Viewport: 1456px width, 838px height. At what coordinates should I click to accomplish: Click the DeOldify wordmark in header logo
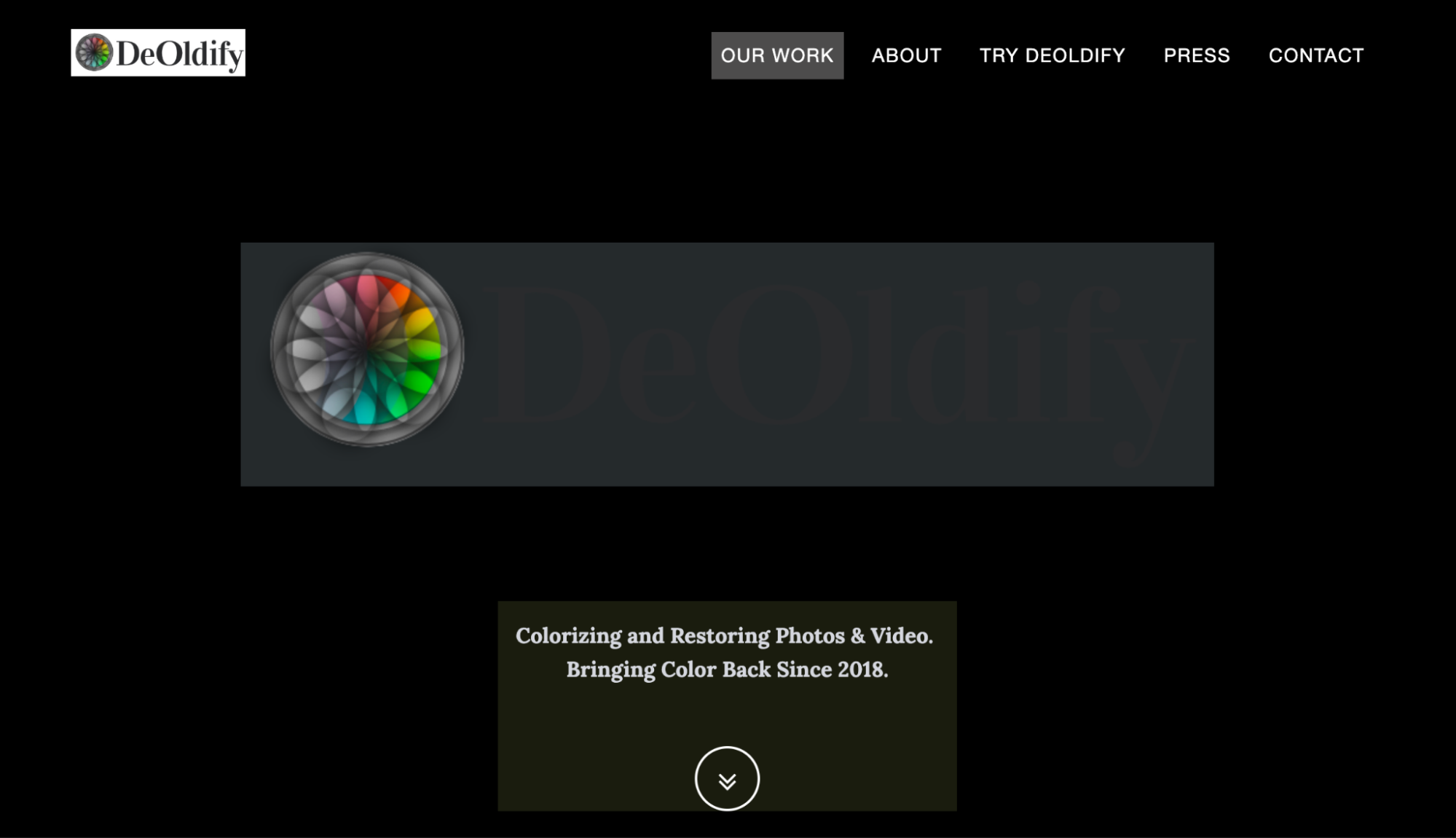(x=179, y=54)
